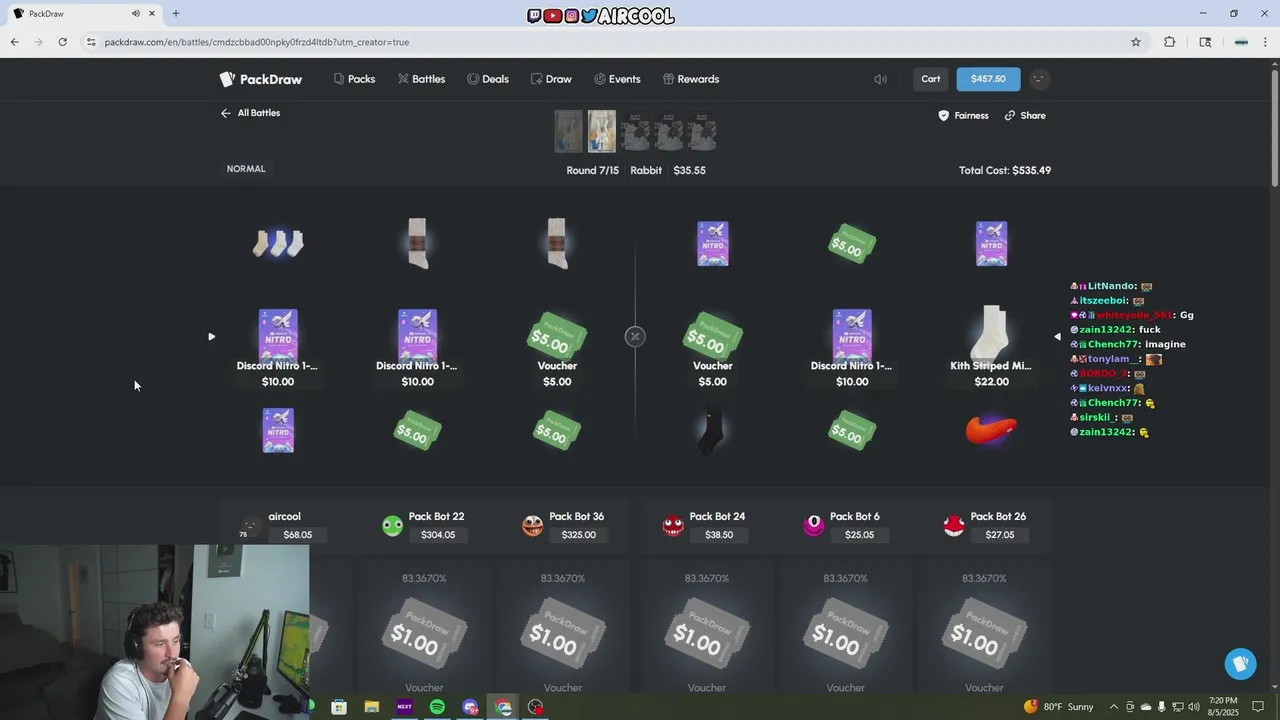Viewport: 1280px width, 720px height.
Task: Open the Rewards page
Action: click(690, 79)
